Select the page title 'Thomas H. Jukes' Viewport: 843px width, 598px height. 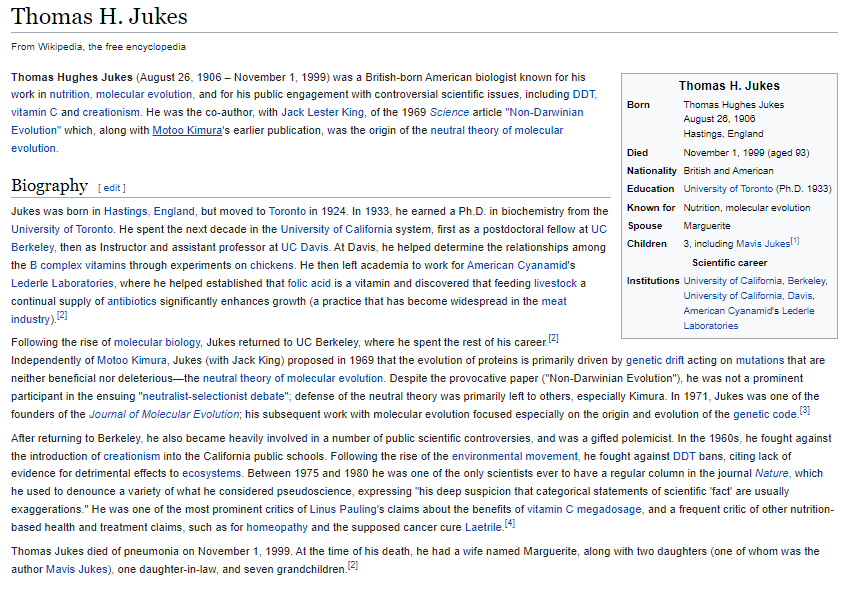coord(99,17)
